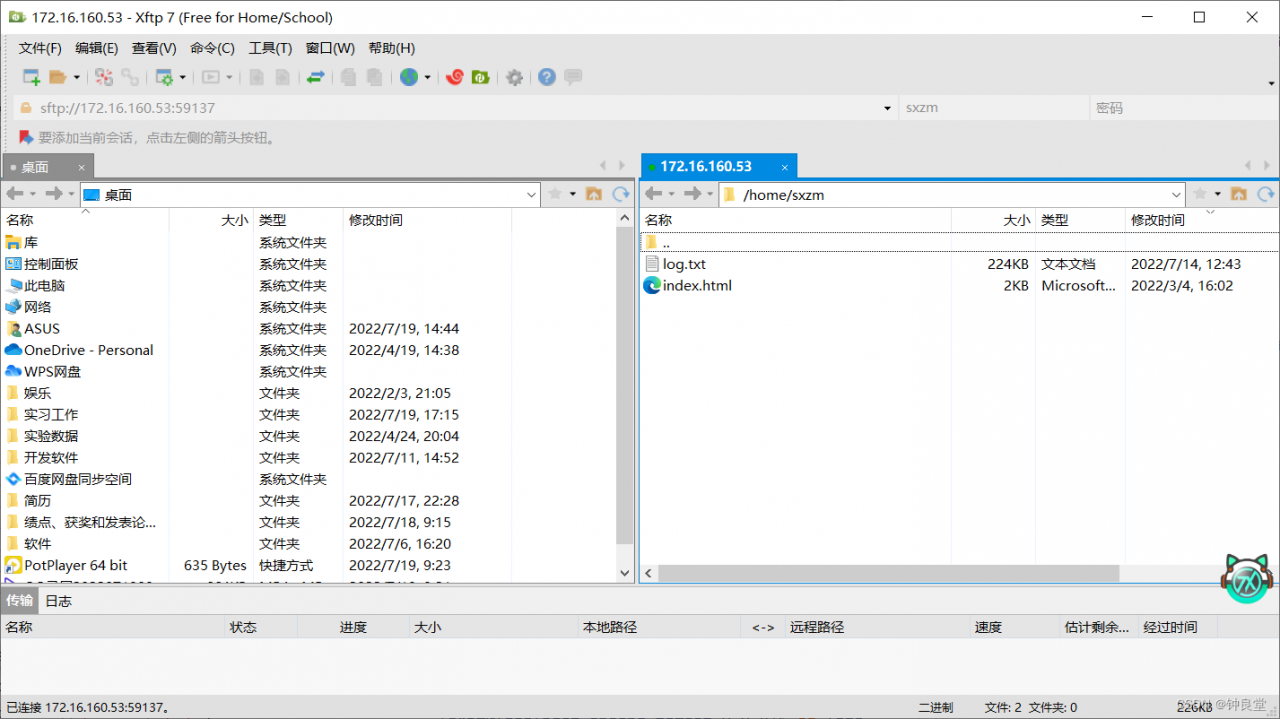This screenshot has width=1280, height=719.
Task: Click the forward arrow in the remote pane
Action: pyautogui.click(x=692, y=194)
